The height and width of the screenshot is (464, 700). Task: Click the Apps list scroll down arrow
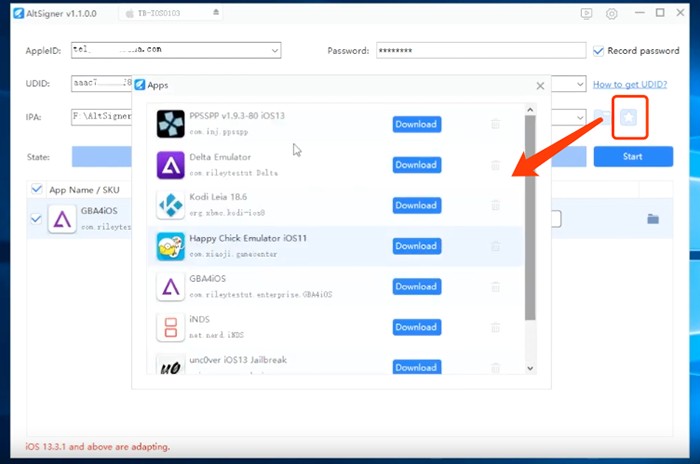[x=530, y=368]
